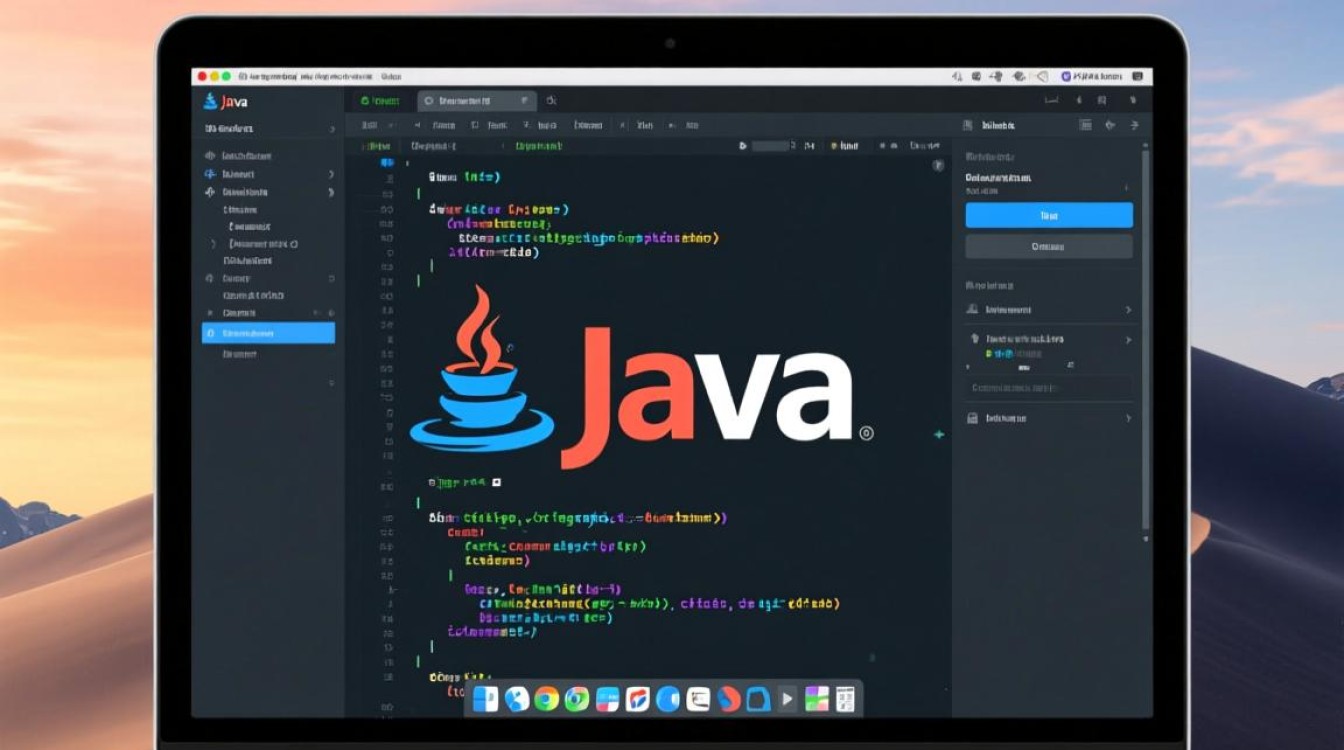The image size is (1344, 750).
Task: Click the colorful grid icon in the dock
Action: [817, 699]
